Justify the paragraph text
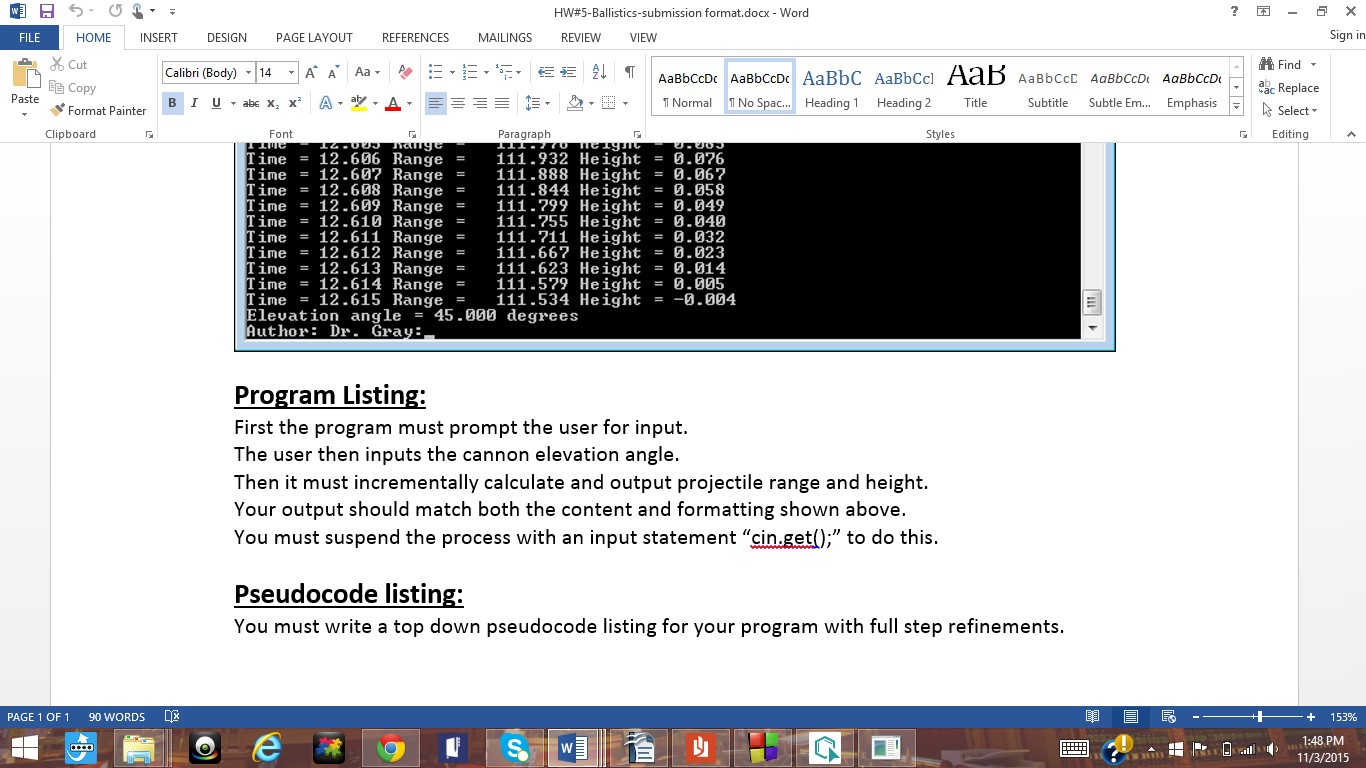 (502, 103)
